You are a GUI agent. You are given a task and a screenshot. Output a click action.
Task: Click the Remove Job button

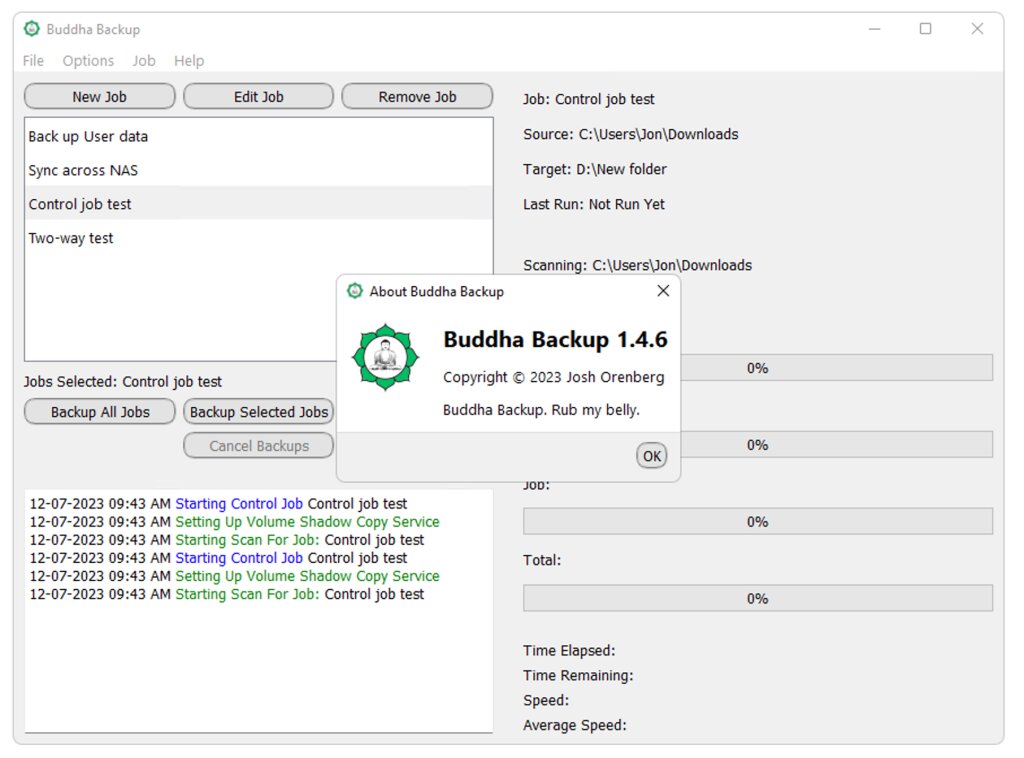click(417, 97)
